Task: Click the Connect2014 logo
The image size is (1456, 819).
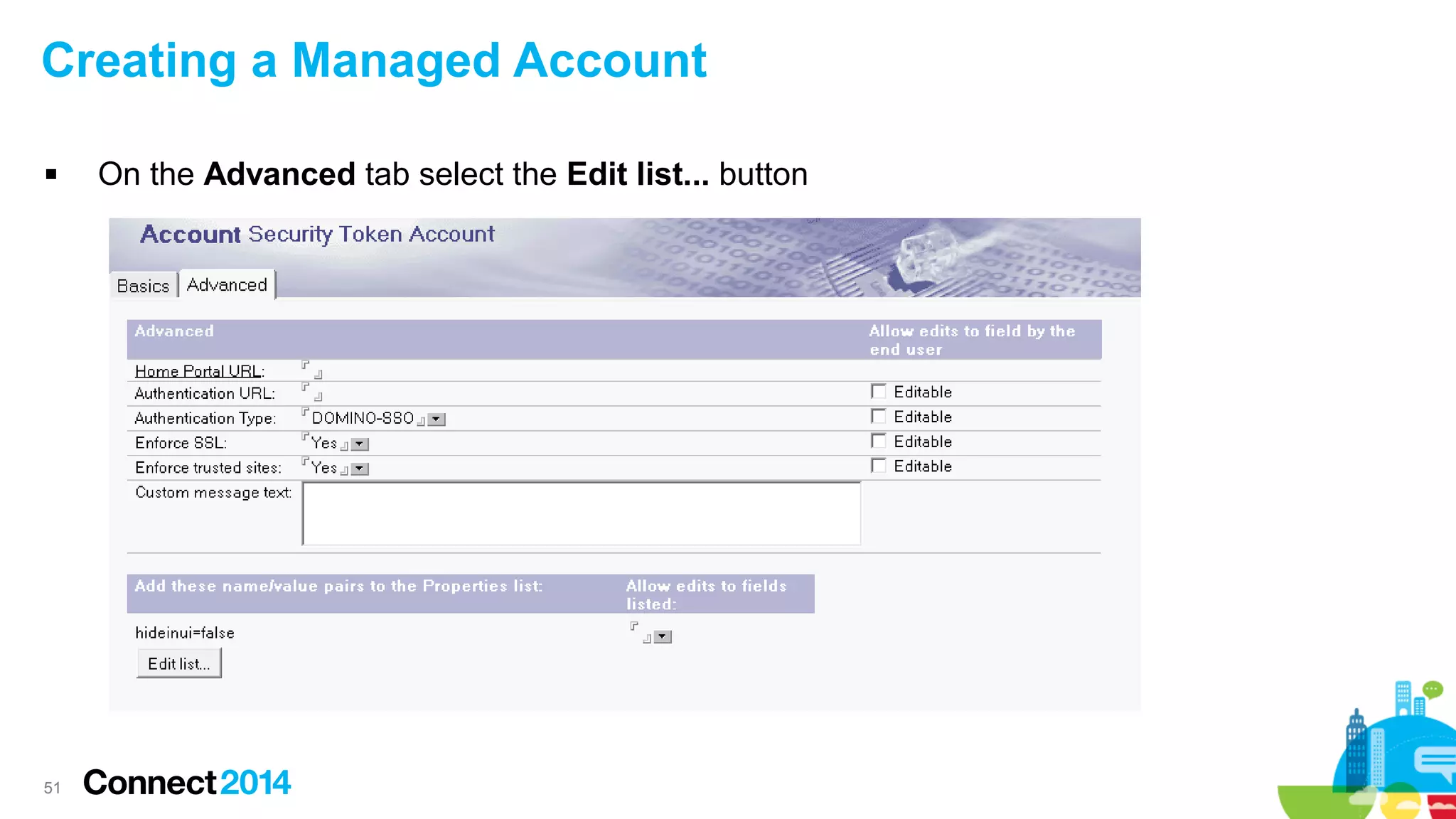Action: click(187, 783)
